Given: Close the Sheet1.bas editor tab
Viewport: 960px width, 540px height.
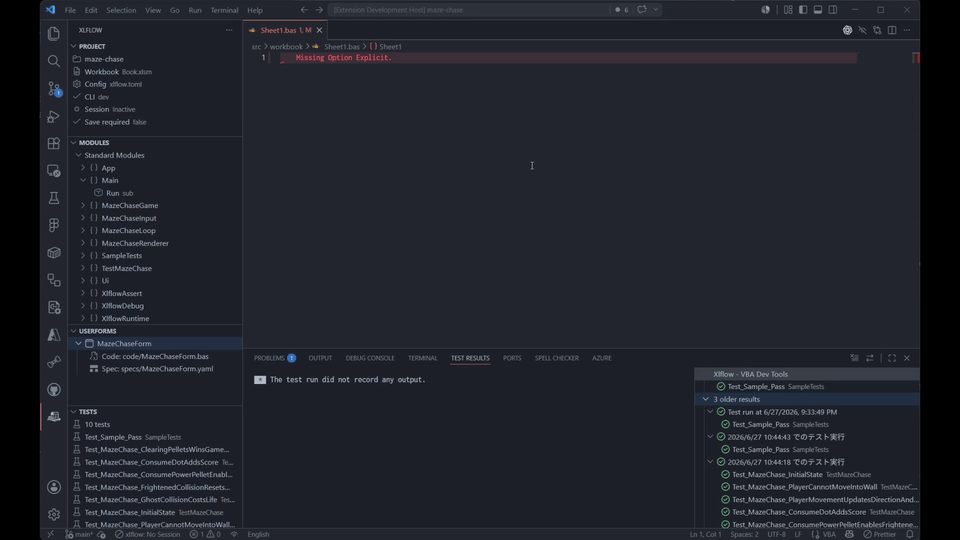Looking at the screenshot, I should coord(319,30).
